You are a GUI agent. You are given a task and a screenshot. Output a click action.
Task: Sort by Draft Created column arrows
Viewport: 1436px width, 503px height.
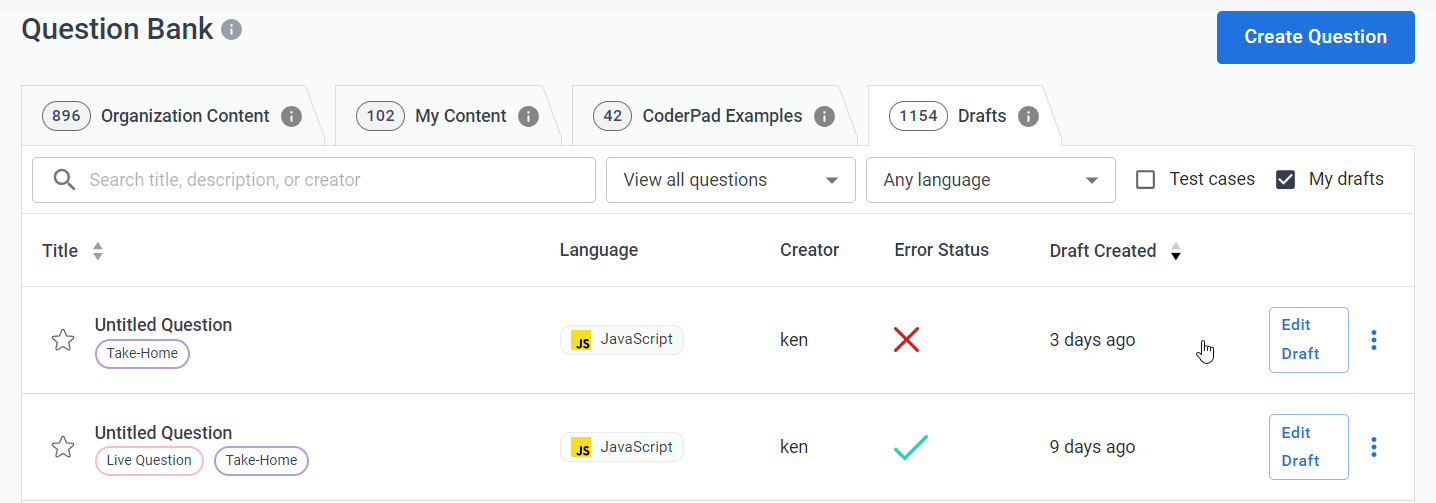click(1176, 251)
